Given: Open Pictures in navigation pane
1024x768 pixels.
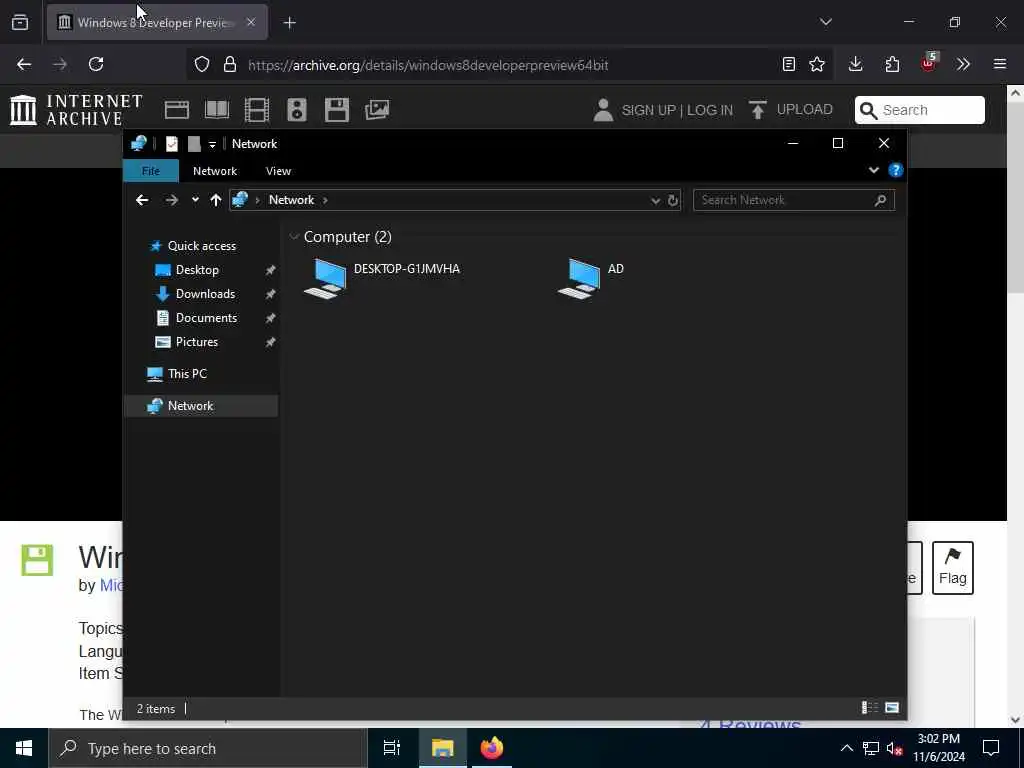Looking at the screenshot, I should (x=197, y=342).
